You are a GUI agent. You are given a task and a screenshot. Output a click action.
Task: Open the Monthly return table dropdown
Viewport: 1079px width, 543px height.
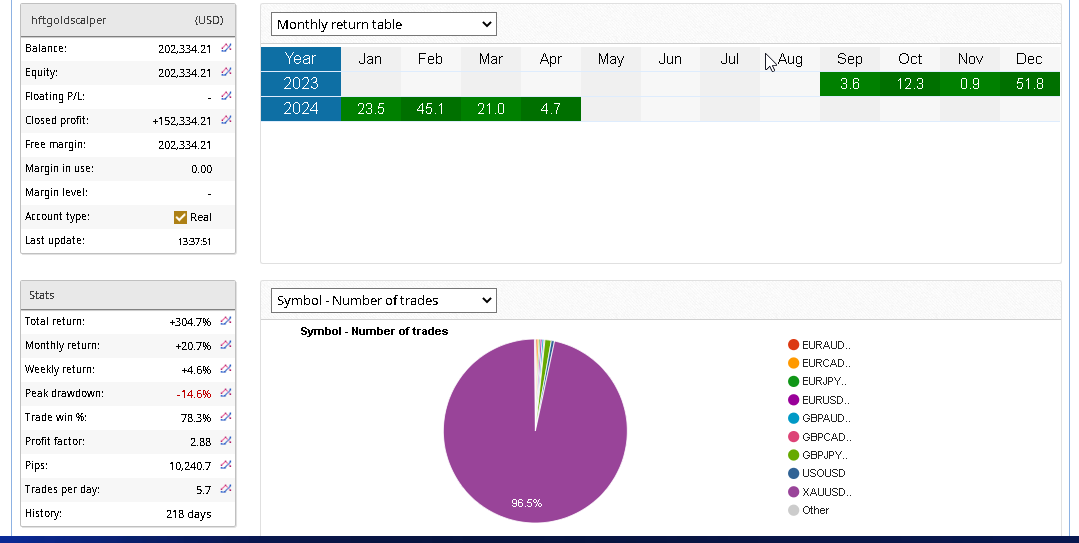point(384,24)
